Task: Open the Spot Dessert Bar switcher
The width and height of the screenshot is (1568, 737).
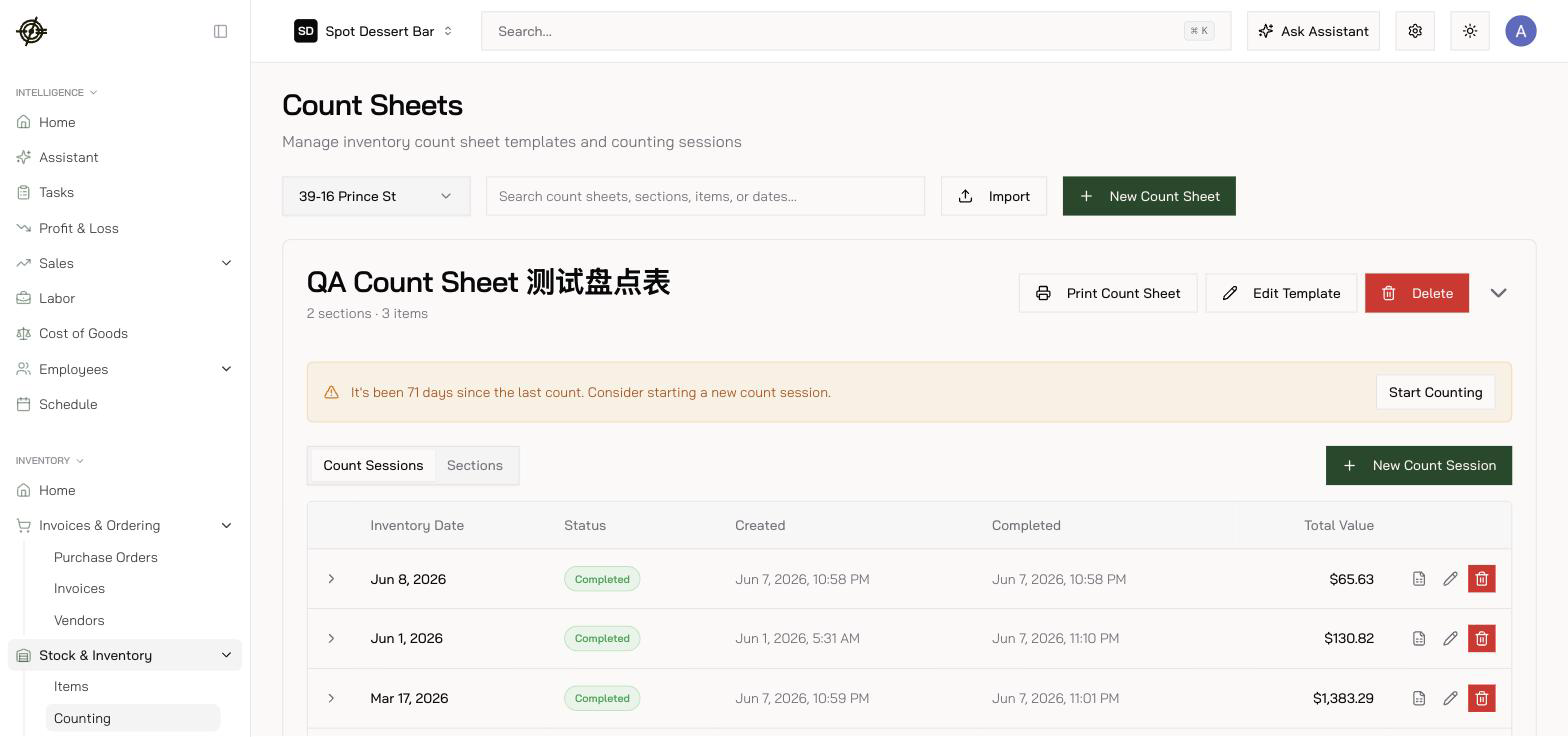Action: click(374, 31)
